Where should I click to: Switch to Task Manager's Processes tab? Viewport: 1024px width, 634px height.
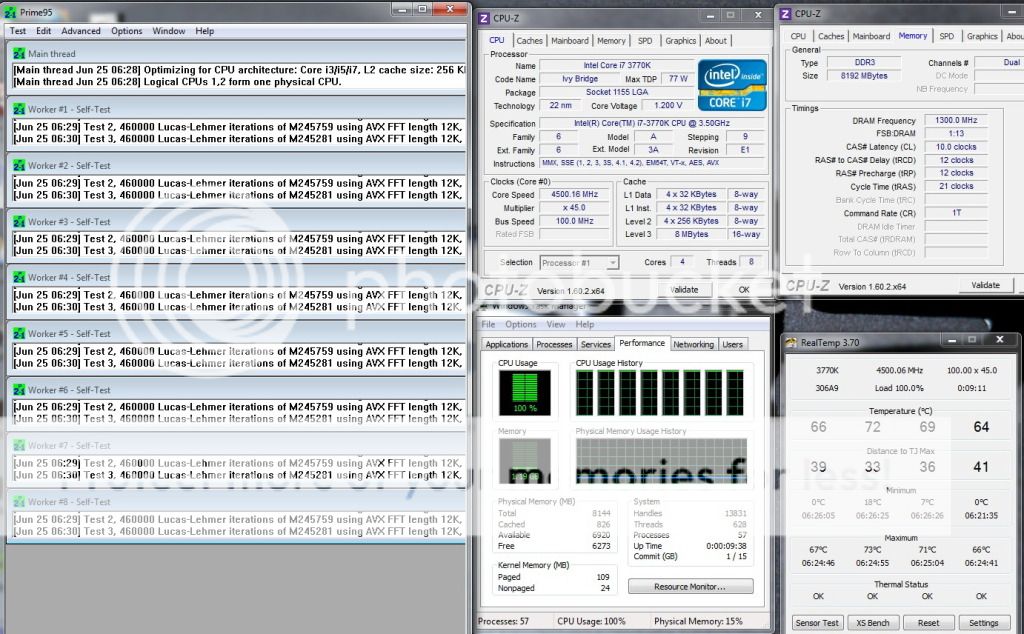pyautogui.click(x=554, y=344)
